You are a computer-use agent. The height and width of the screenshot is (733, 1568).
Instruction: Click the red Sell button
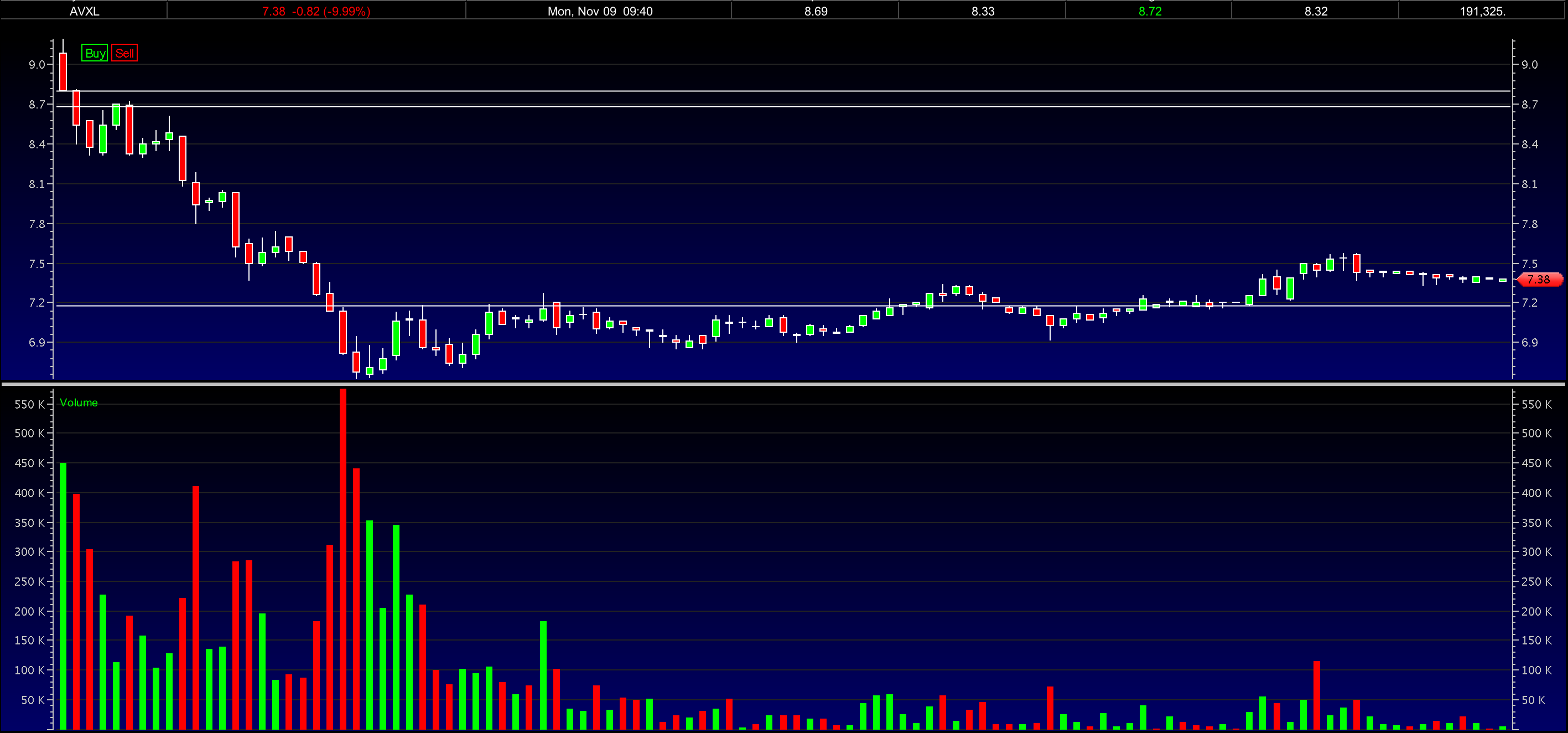pos(125,53)
